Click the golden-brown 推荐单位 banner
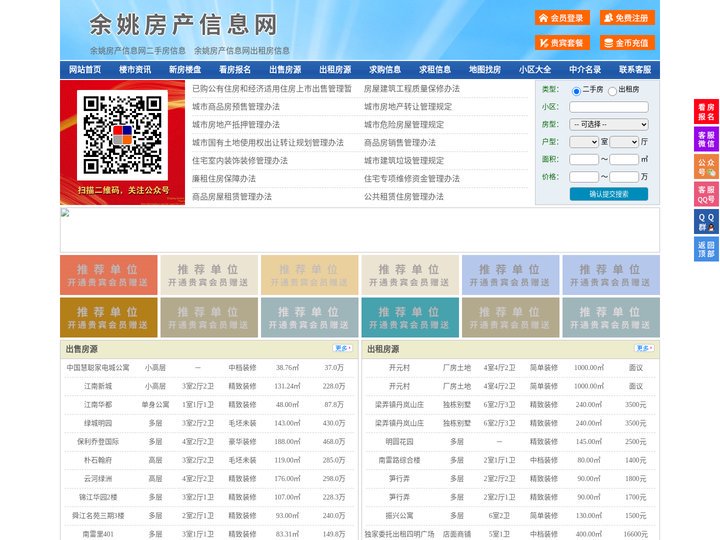The image size is (720, 540). (109, 317)
